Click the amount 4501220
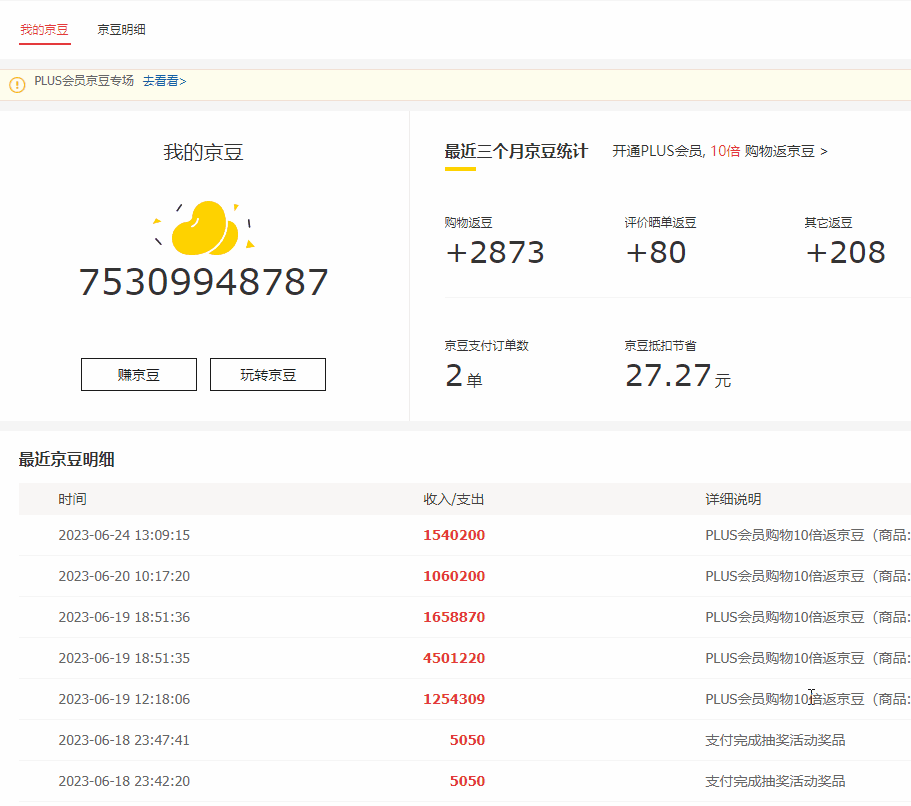Viewport: 911px width, 806px height. [454, 658]
